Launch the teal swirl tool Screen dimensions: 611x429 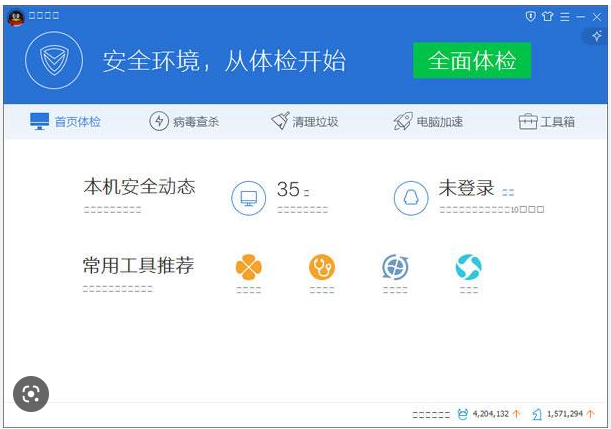click(x=468, y=267)
